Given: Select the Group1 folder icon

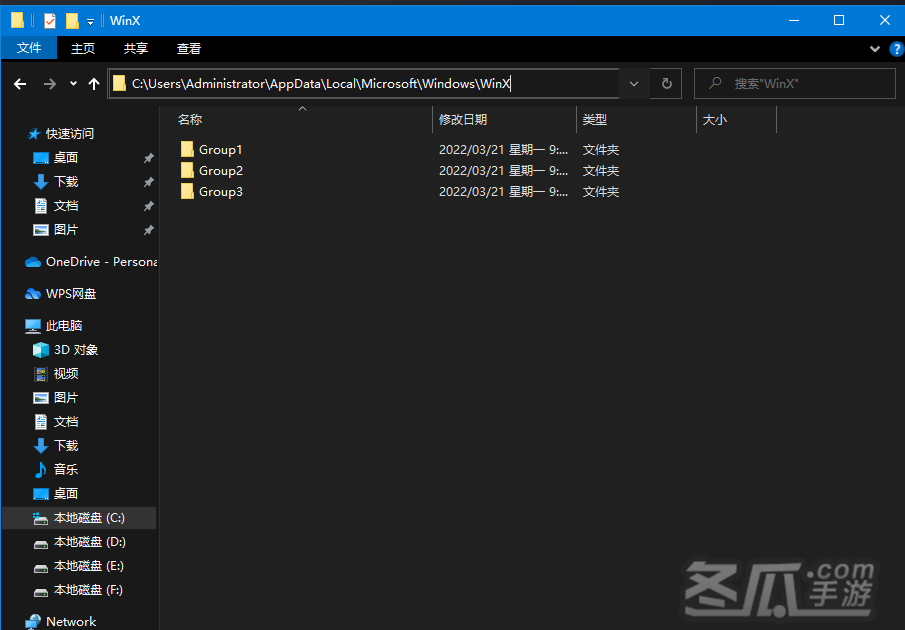Looking at the screenshot, I should click(x=187, y=149).
